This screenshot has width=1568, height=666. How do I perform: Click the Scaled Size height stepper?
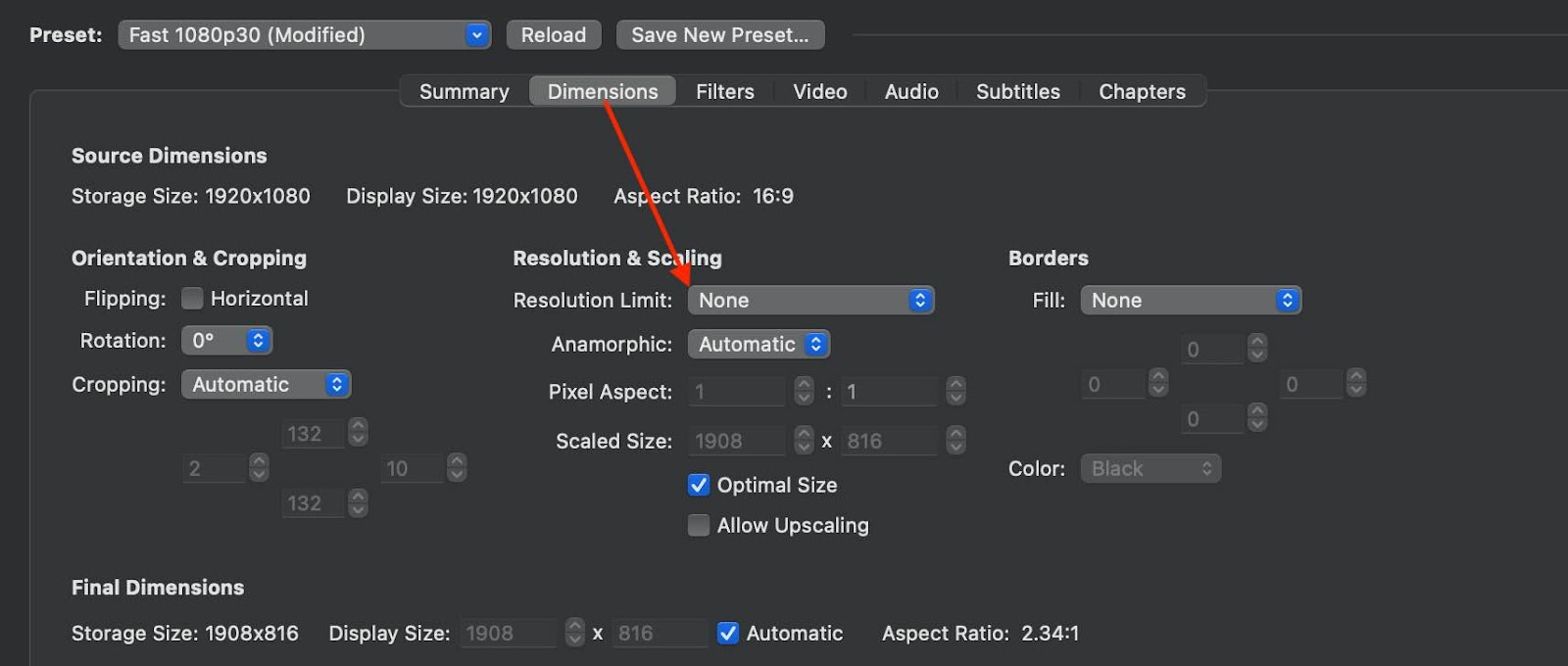tap(956, 441)
